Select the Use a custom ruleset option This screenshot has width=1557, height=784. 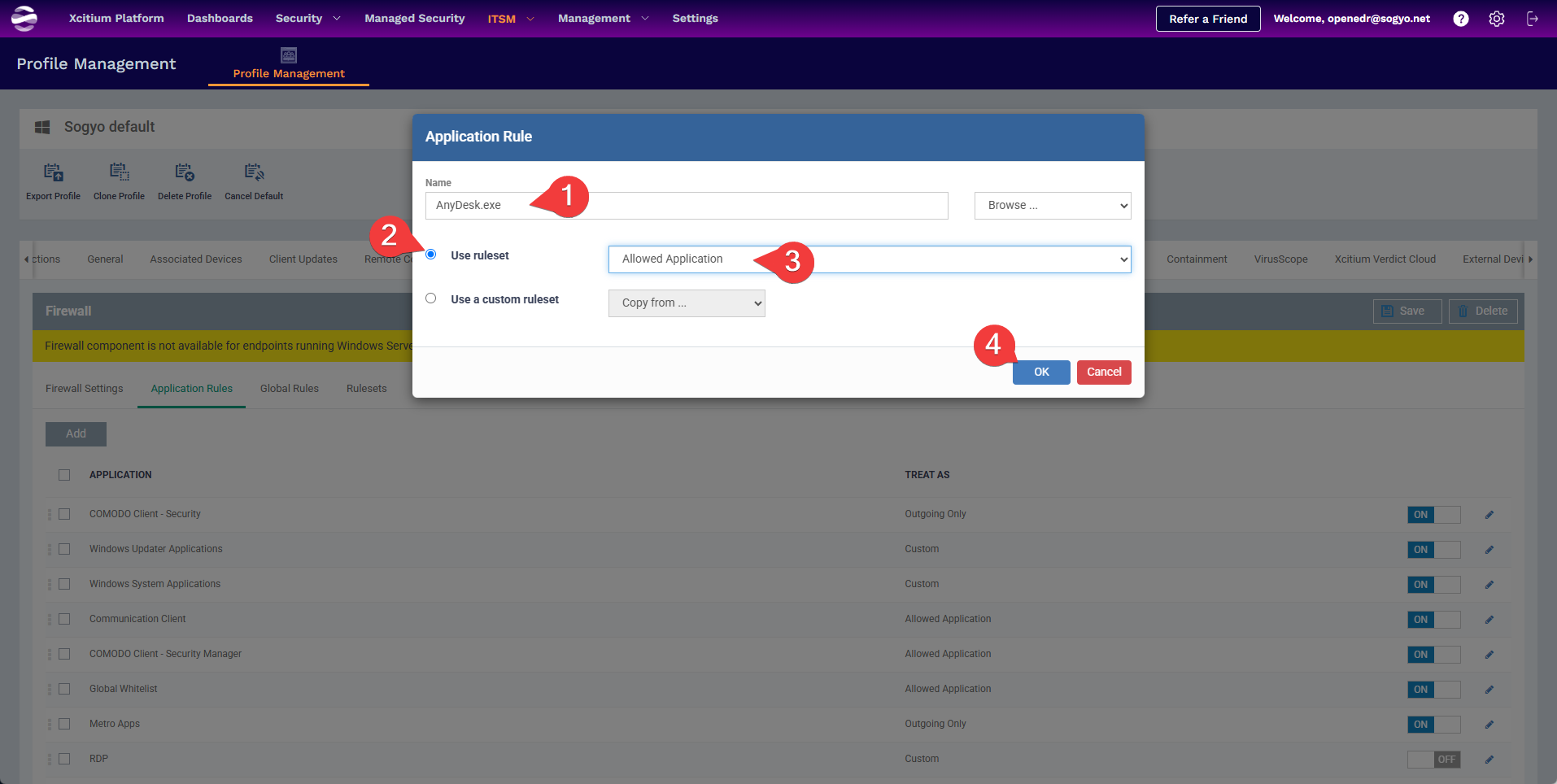tap(431, 298)
